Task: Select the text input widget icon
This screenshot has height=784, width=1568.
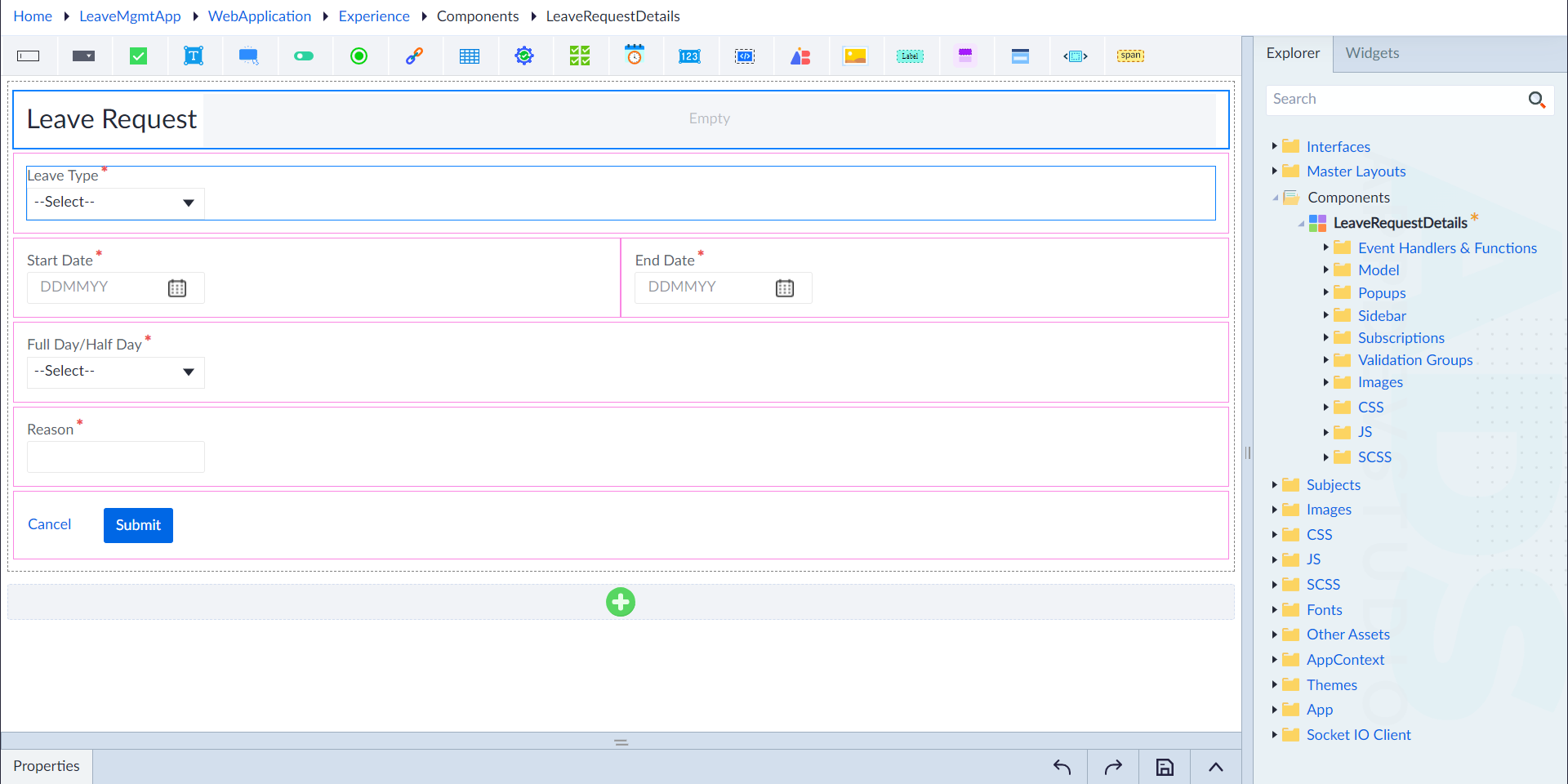Action: point(29,56)
